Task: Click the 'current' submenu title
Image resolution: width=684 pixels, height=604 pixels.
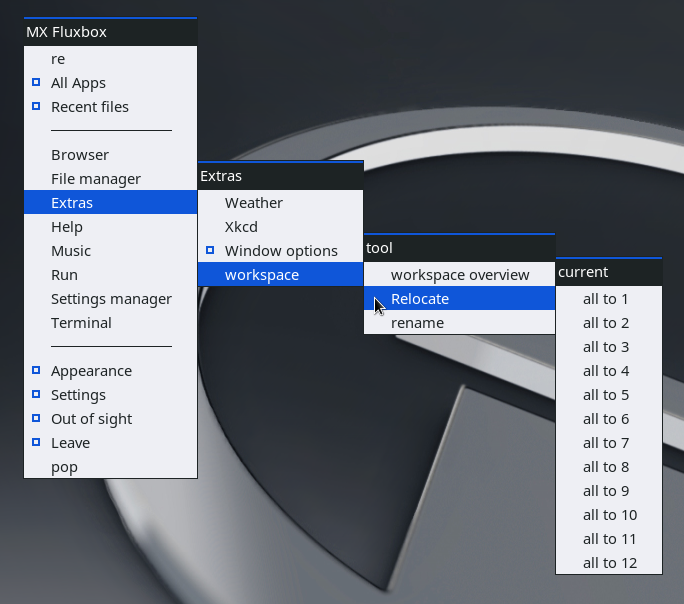Action: [609, 272]
